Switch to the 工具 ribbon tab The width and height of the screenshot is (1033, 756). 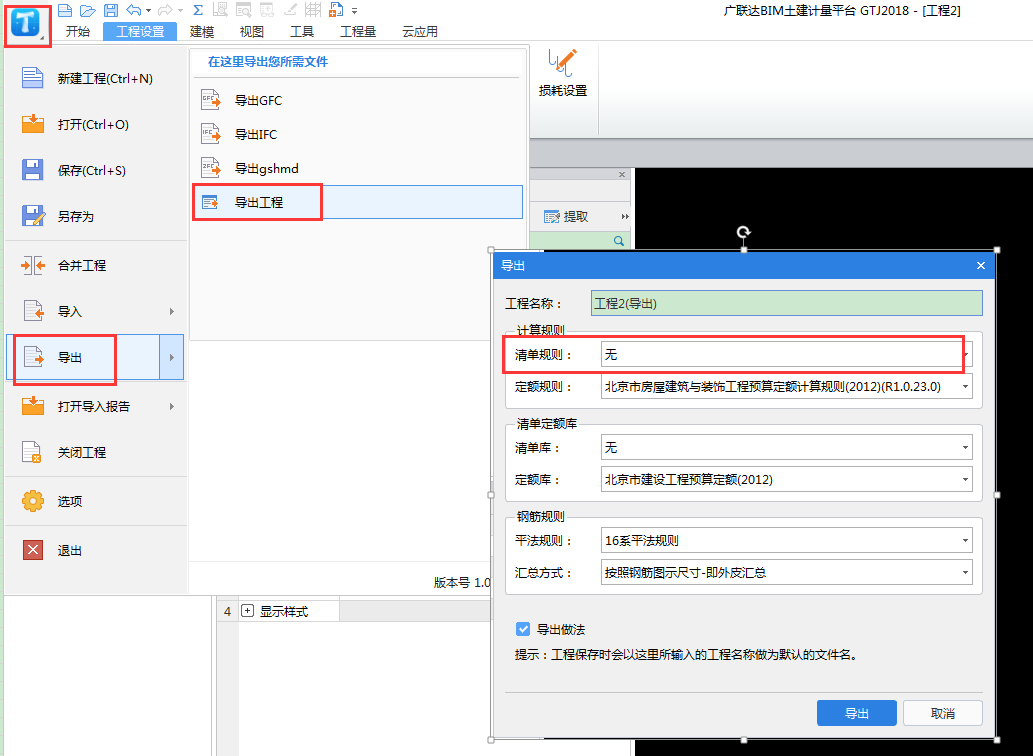(x=302, y=32)
